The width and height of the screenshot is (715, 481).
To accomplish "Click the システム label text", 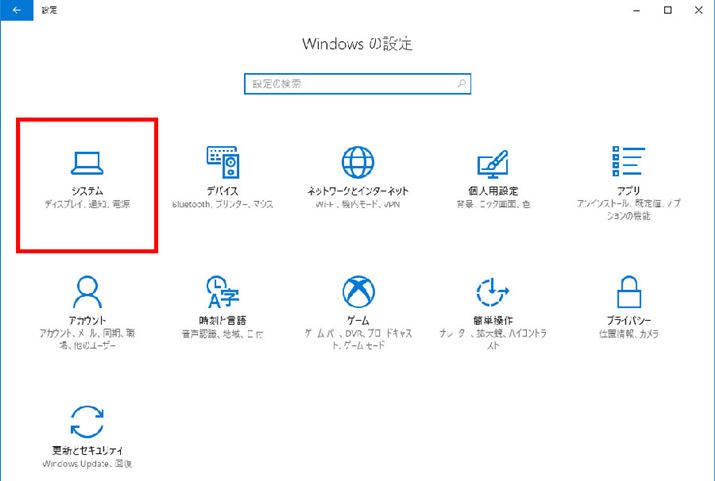I will click(87, 191).
